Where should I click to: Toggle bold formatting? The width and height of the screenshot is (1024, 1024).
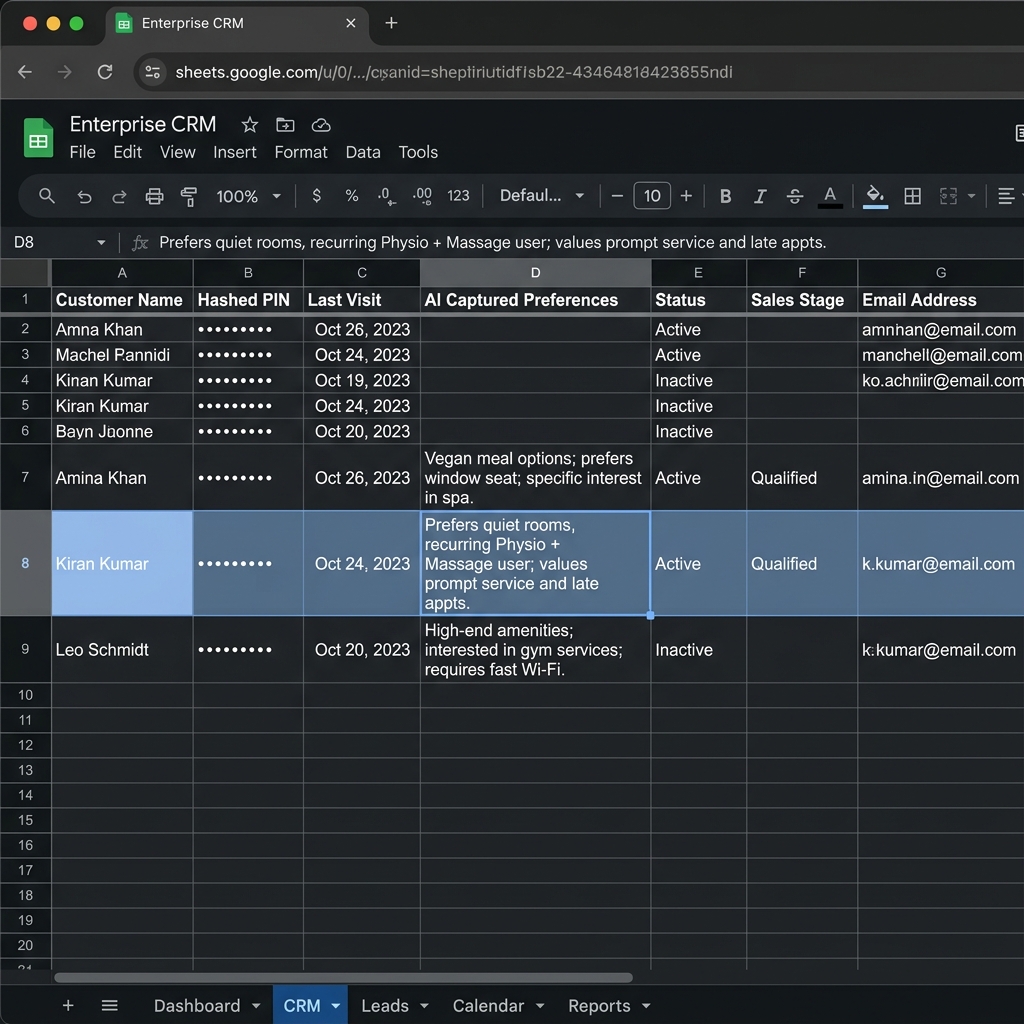point(725,196)
